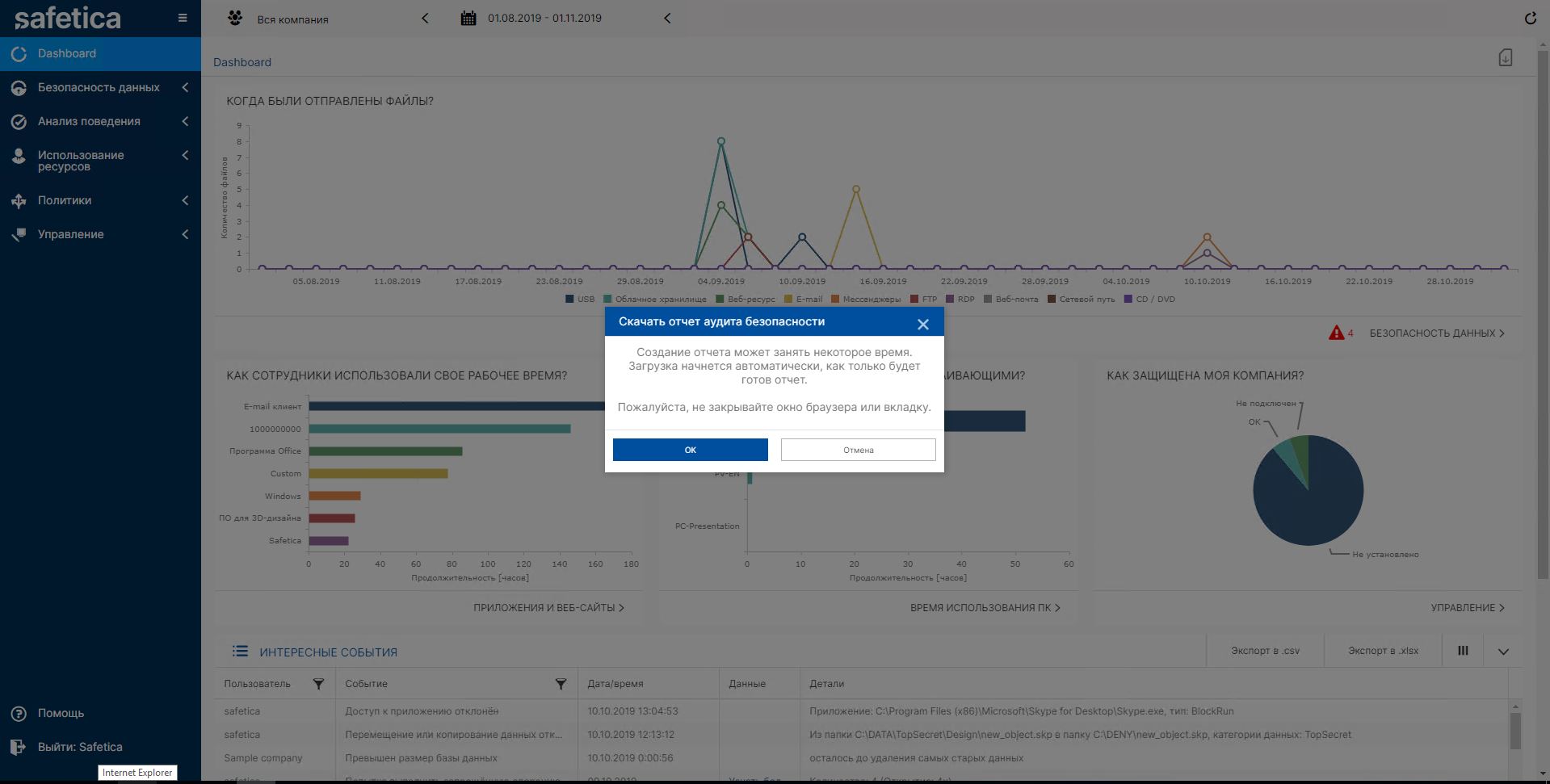
Task: Collapse the Интересные события panel chevron
Action: [x=1503, y=652]
